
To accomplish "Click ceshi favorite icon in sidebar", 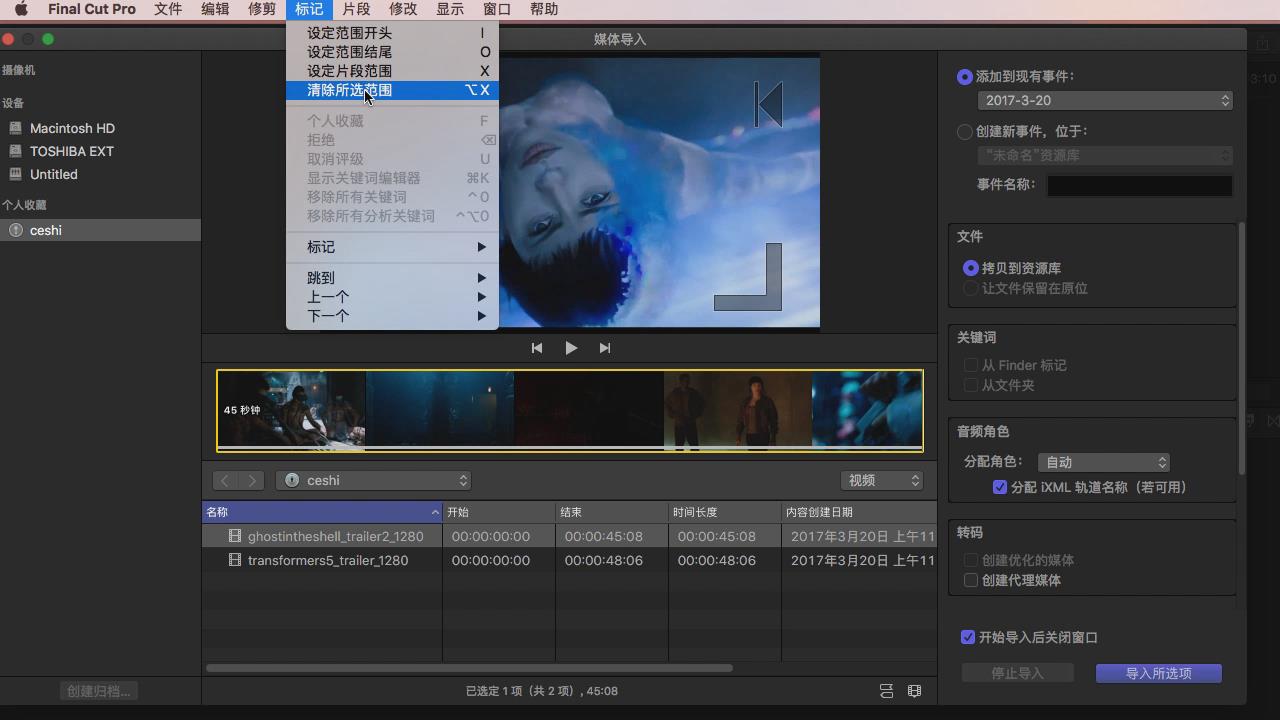I will 15,230.
